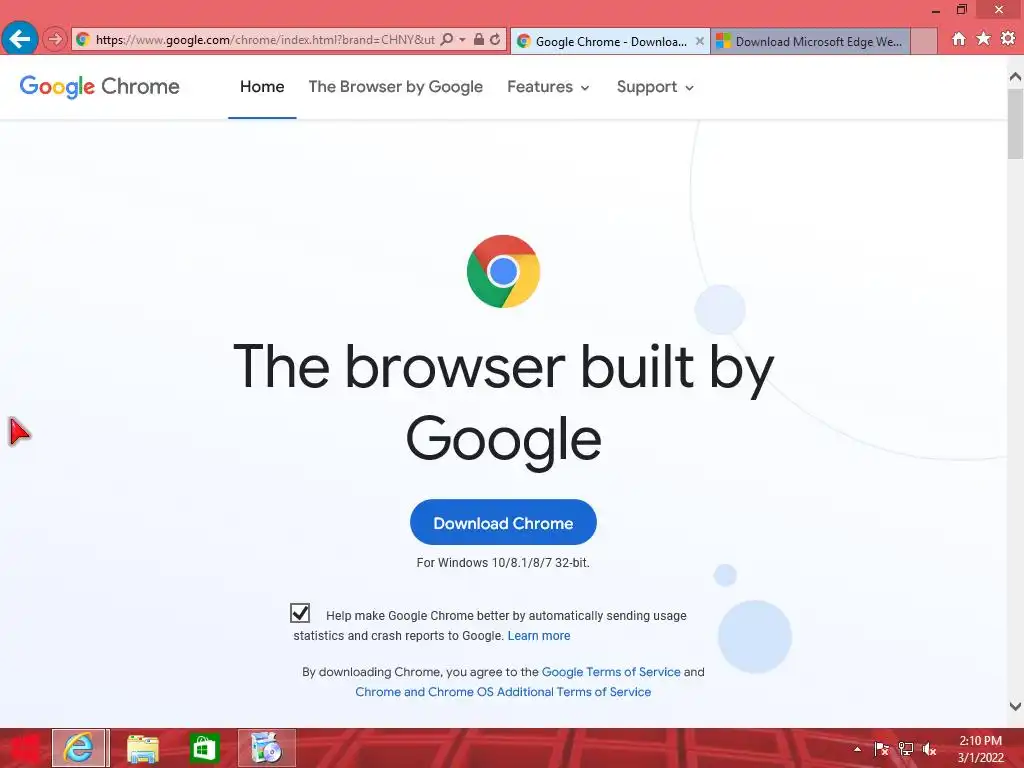This screenshot has width=1024, height=768.
Task: Click the scrollbar up arrow
Action: pos(1015,77)
